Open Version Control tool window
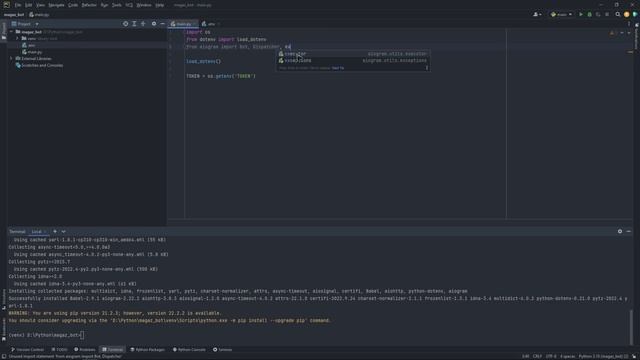The image size is (640, 360). (27, 350)
